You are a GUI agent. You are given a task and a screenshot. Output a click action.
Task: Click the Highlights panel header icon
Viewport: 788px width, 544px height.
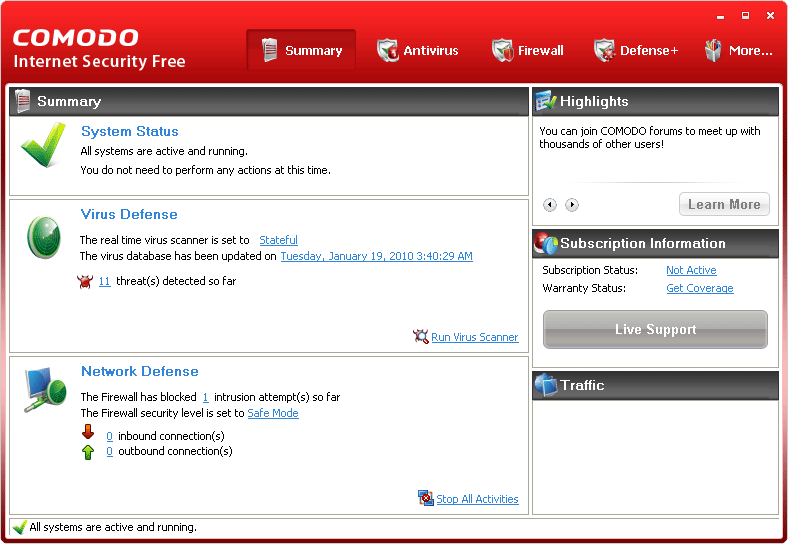546,101
